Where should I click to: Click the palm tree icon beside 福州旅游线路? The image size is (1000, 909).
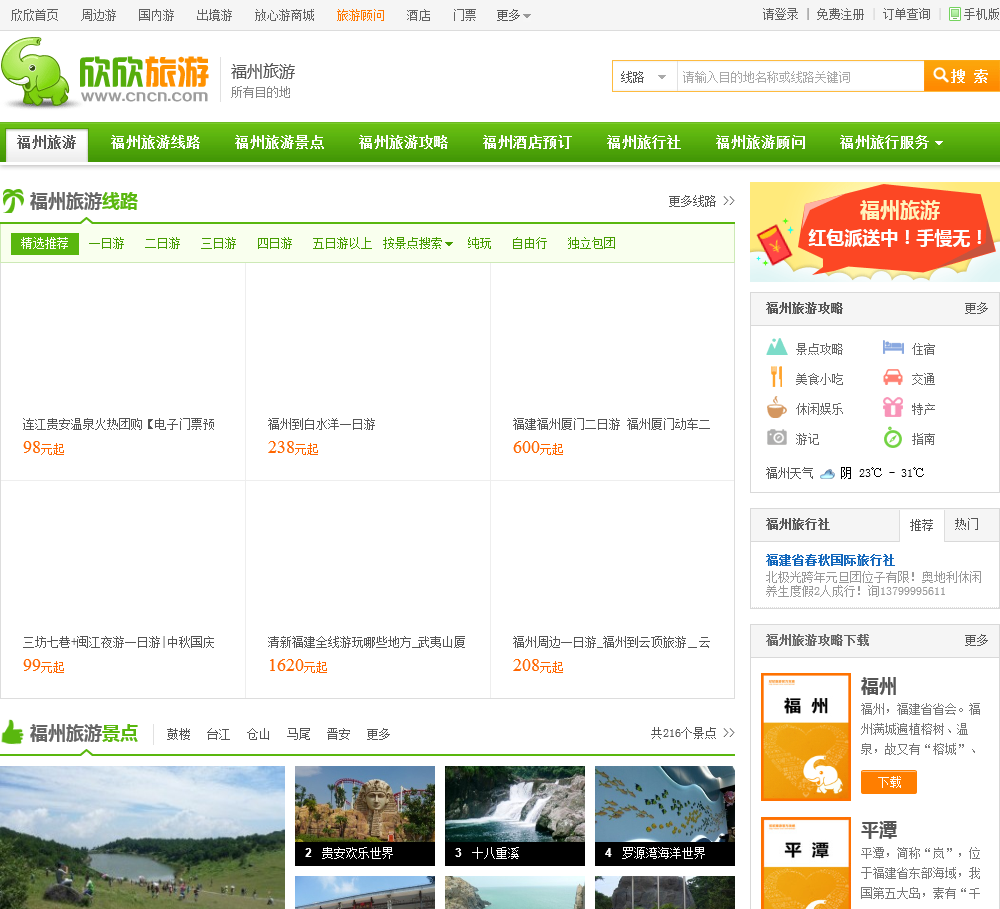(13, 200)
